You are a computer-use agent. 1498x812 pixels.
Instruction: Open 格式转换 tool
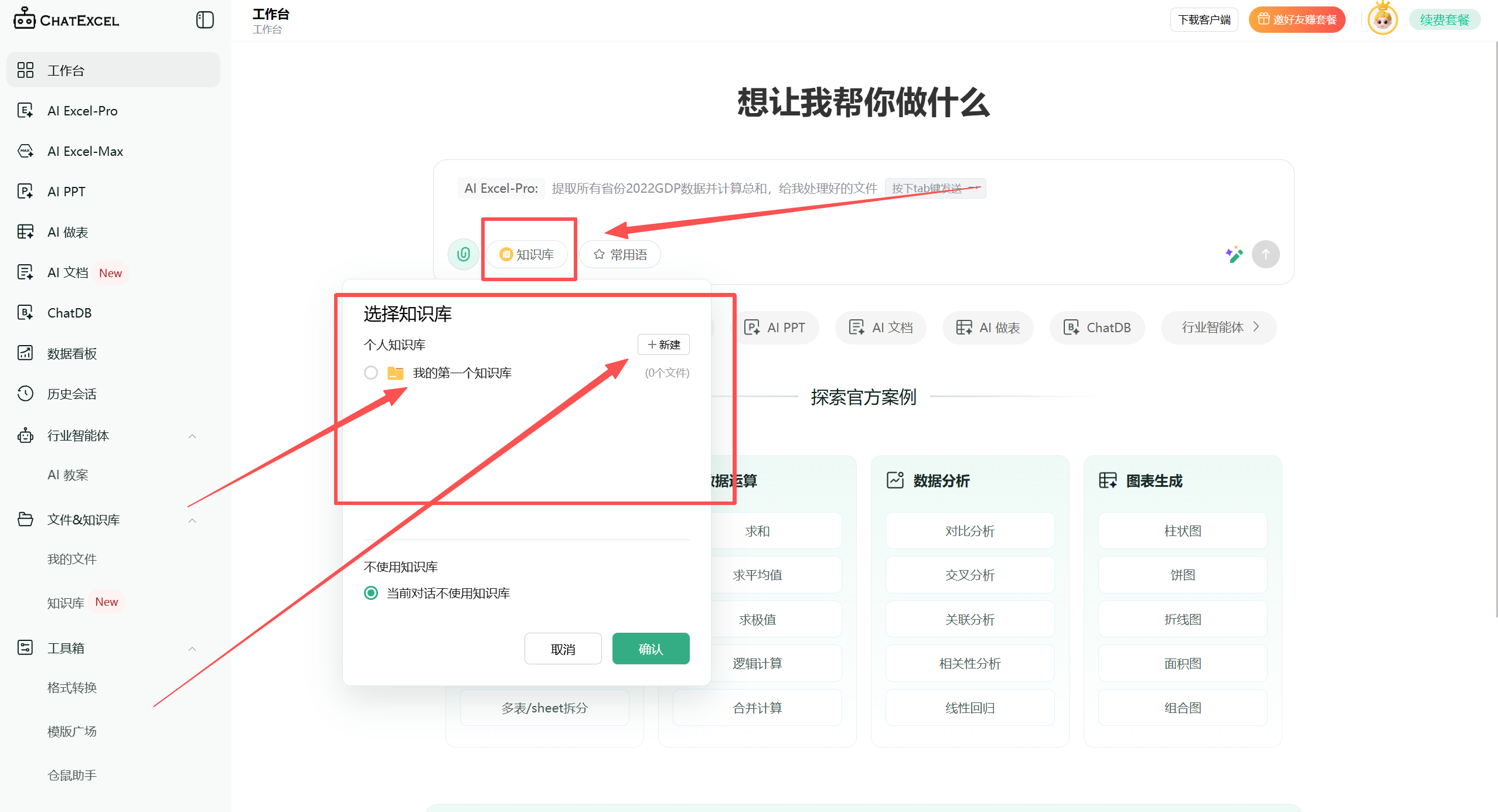[x=72, y=687]
